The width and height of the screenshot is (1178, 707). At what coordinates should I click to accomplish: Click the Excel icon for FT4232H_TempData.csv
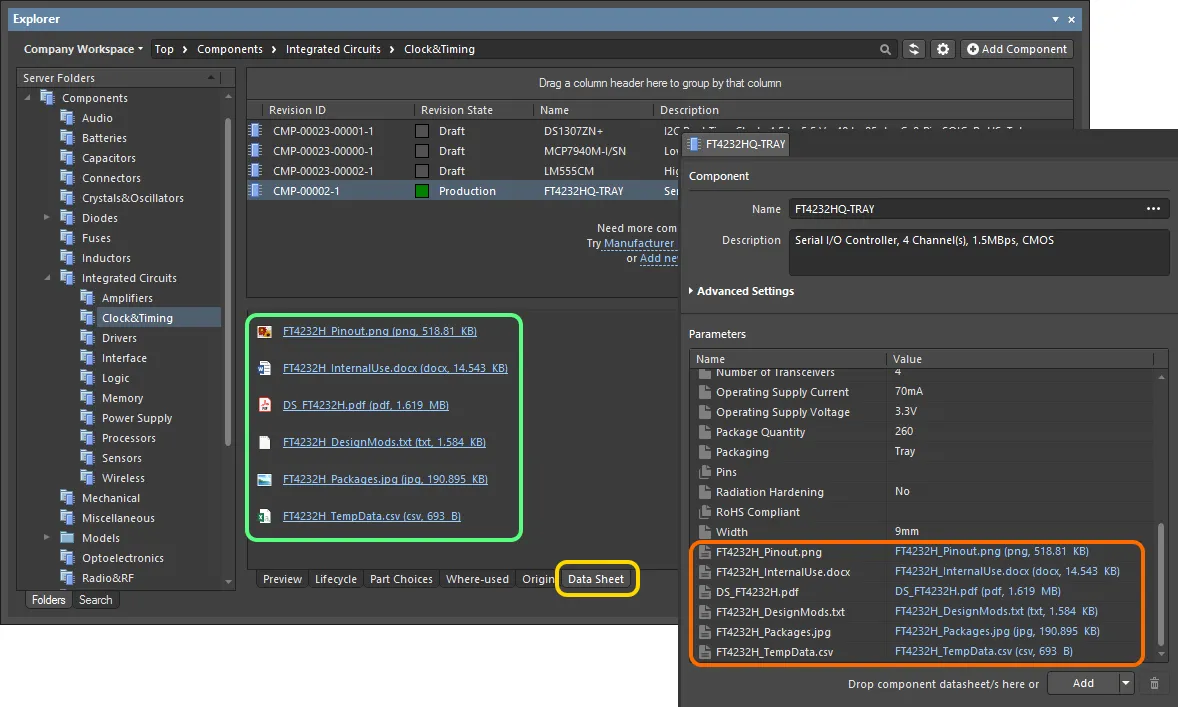click(265, 516)
